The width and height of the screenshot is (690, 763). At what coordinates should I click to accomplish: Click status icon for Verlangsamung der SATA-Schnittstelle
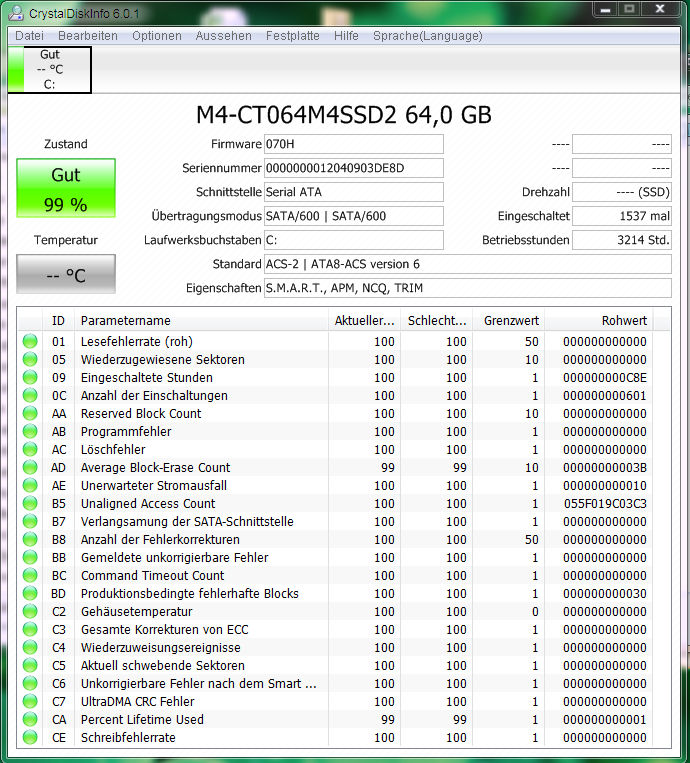pyautogui.click(x=30, y=521)
